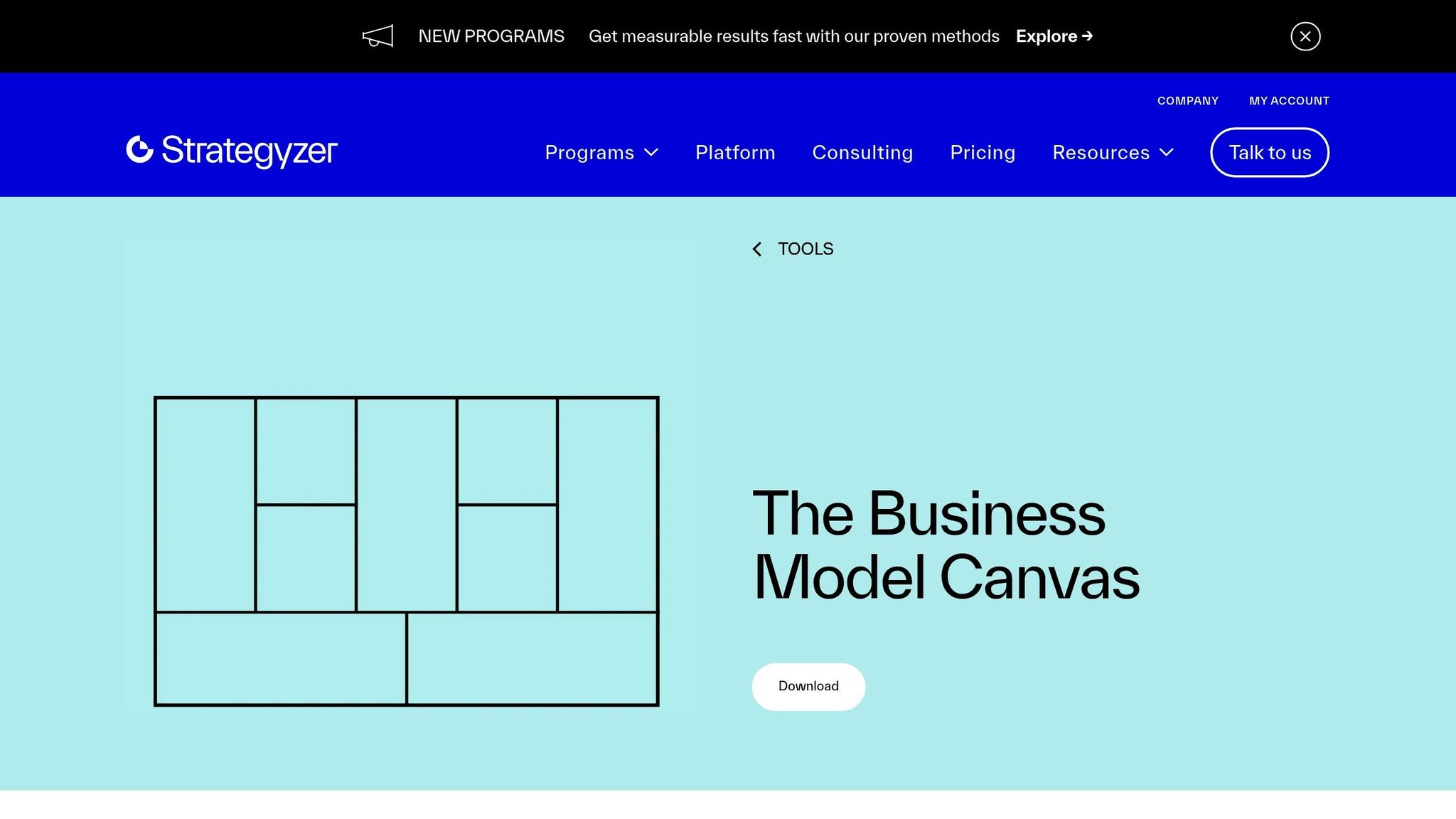The height and width of the screenshot is (819, 1456).
Task: Click the Strategyzer logo
Action: pos(232,151)
